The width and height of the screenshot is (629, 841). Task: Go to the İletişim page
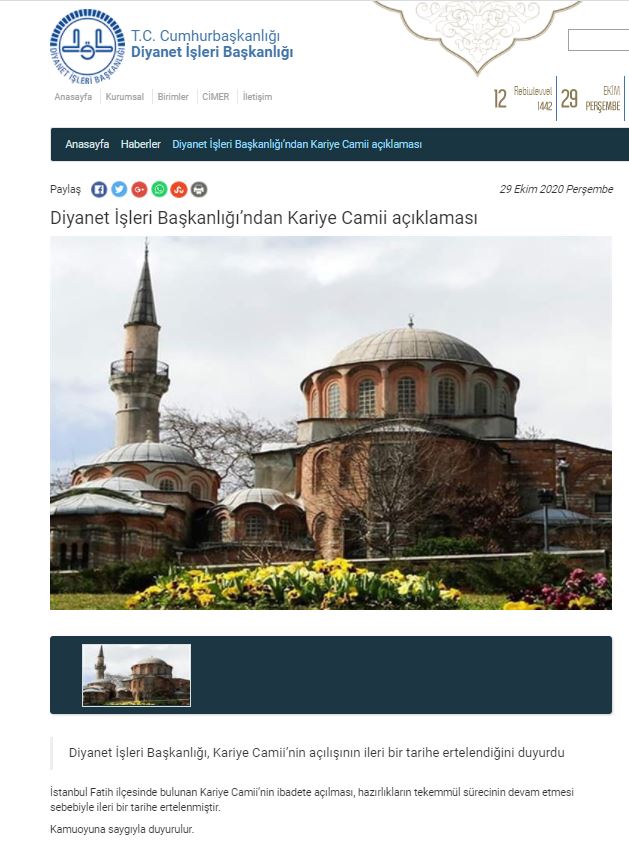(x=257, y=97)
